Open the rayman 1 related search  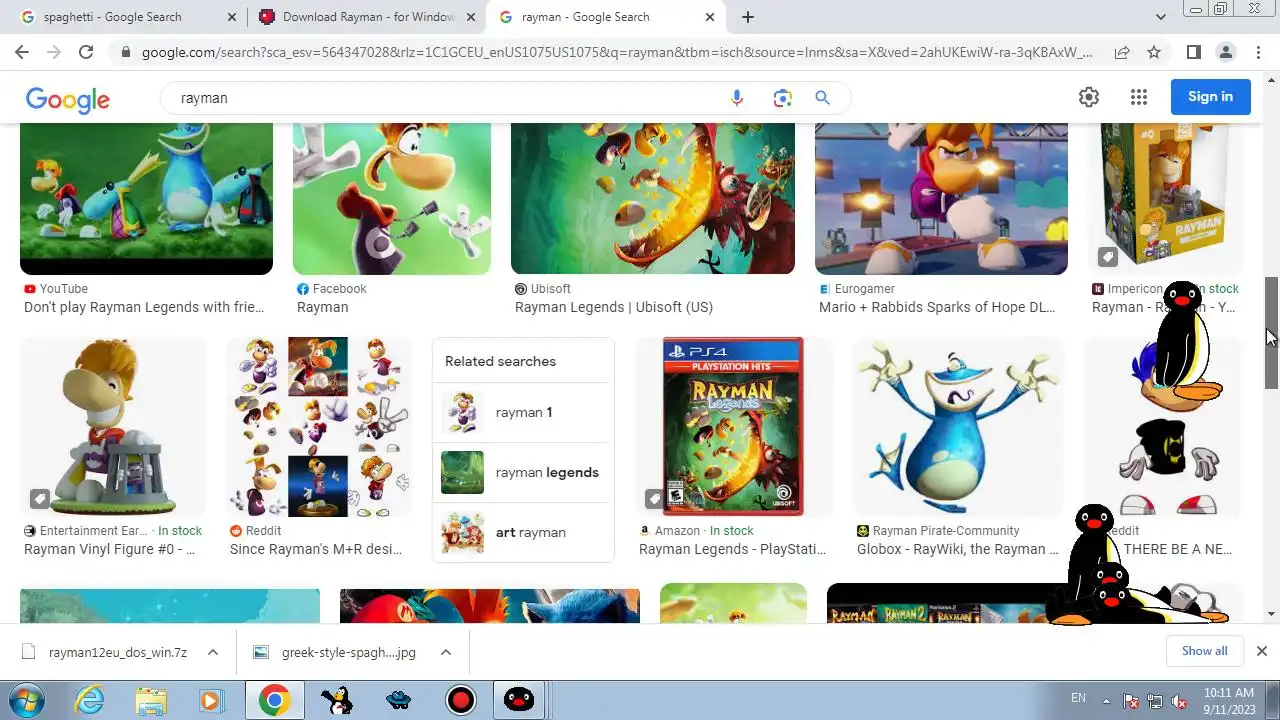524,412
